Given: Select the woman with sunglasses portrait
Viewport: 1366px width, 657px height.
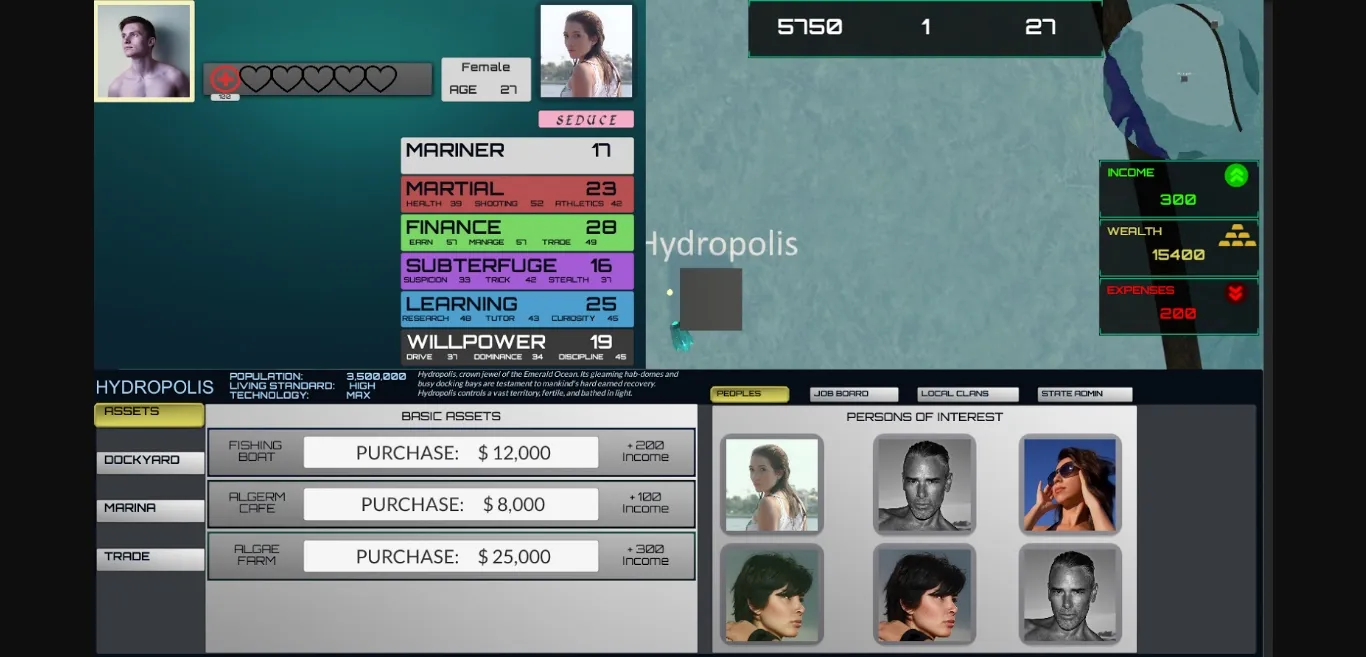Looking at the screenshot, I should 1069,484.
